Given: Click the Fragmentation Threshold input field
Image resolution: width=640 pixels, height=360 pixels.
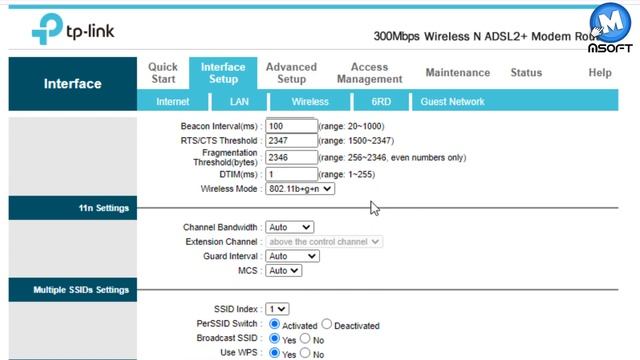Looking at the screenshot, I should tap(291, 158).
